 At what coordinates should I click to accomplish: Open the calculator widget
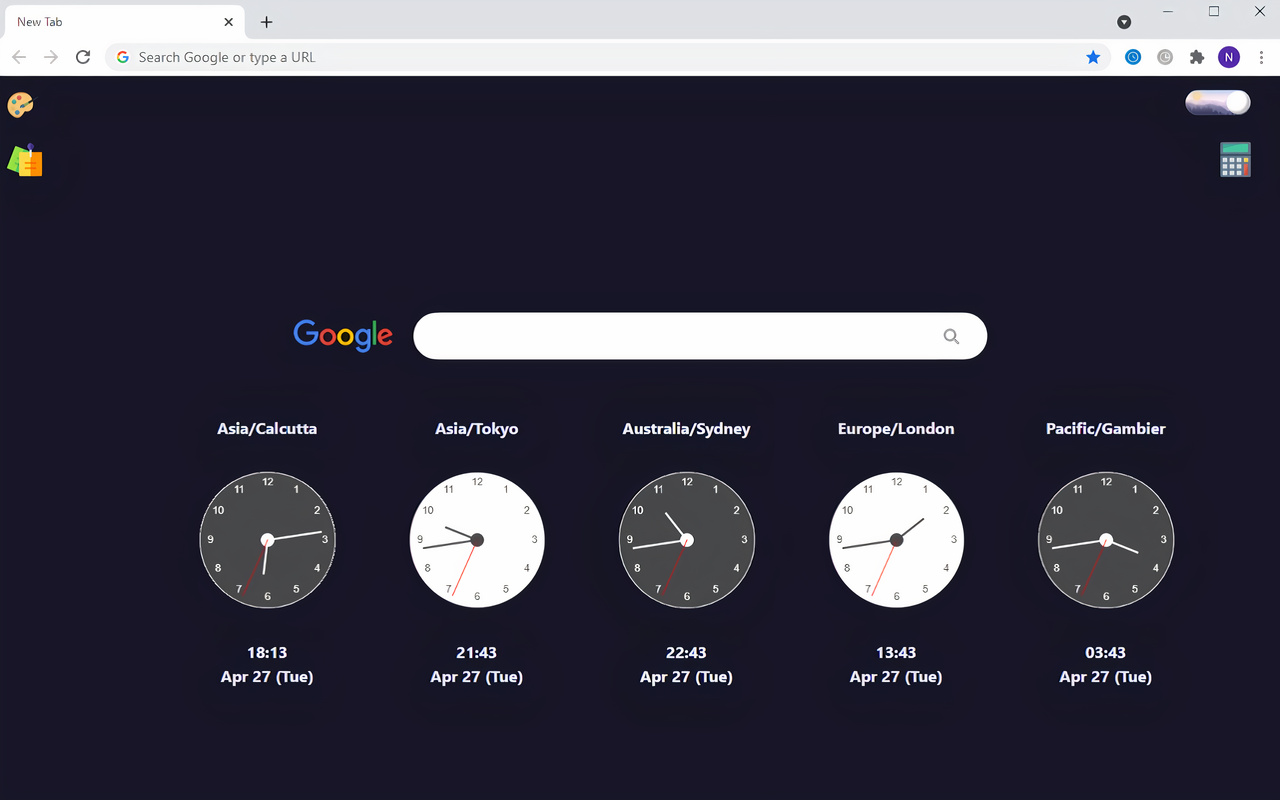(1235, 159)
